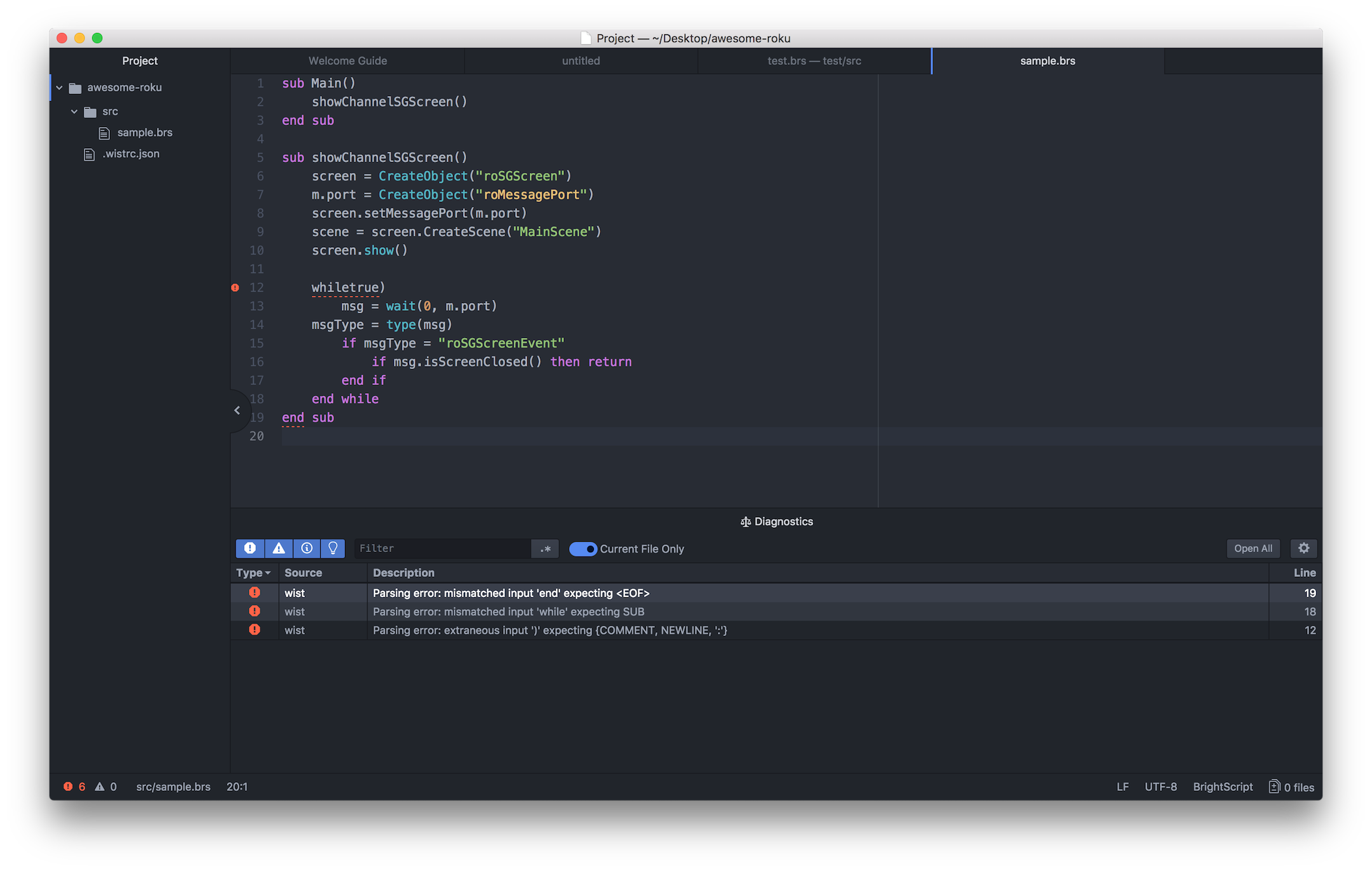Collapse the src folder
This screenshot has height=871, width=1372.
pyautogui.click(x=74, y=112)
